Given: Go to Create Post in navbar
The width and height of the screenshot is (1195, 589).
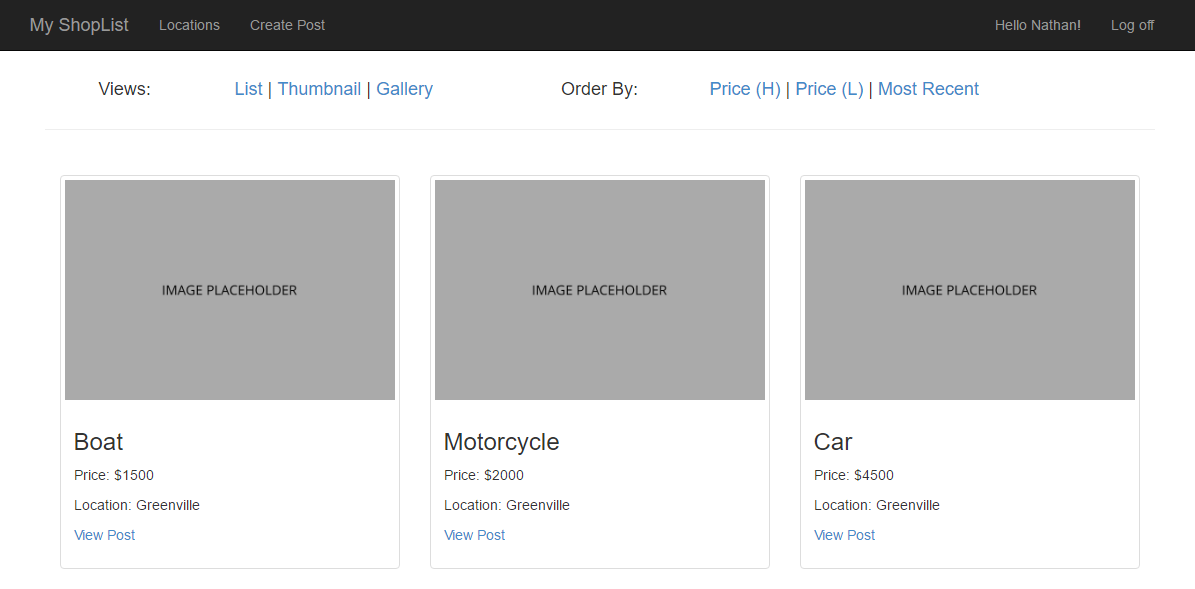Looking at the screenshot, I should 287,25.
